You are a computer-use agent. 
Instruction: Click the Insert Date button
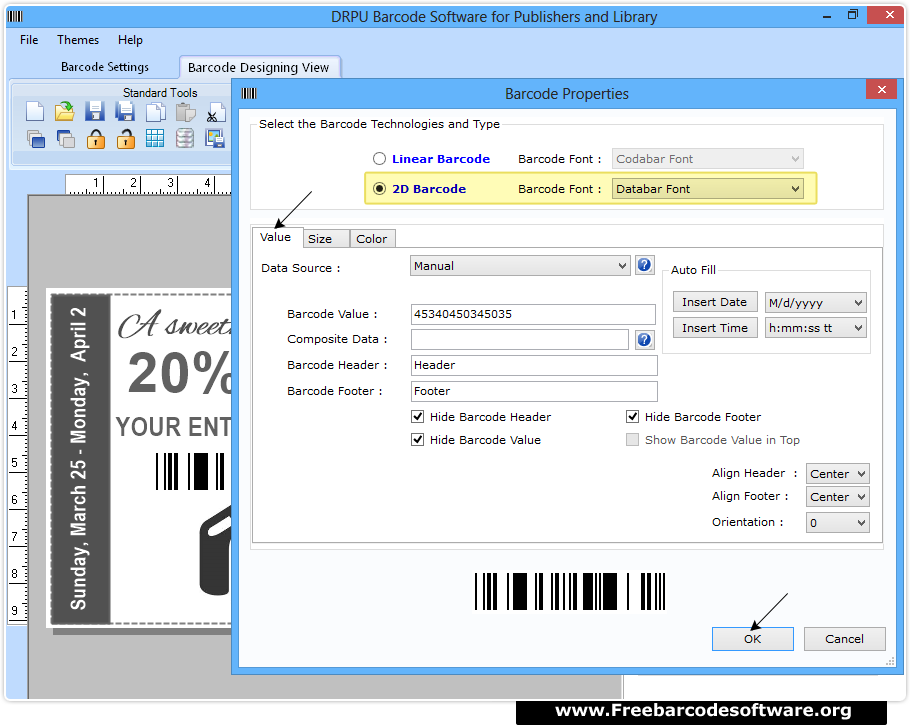(715, 302)
